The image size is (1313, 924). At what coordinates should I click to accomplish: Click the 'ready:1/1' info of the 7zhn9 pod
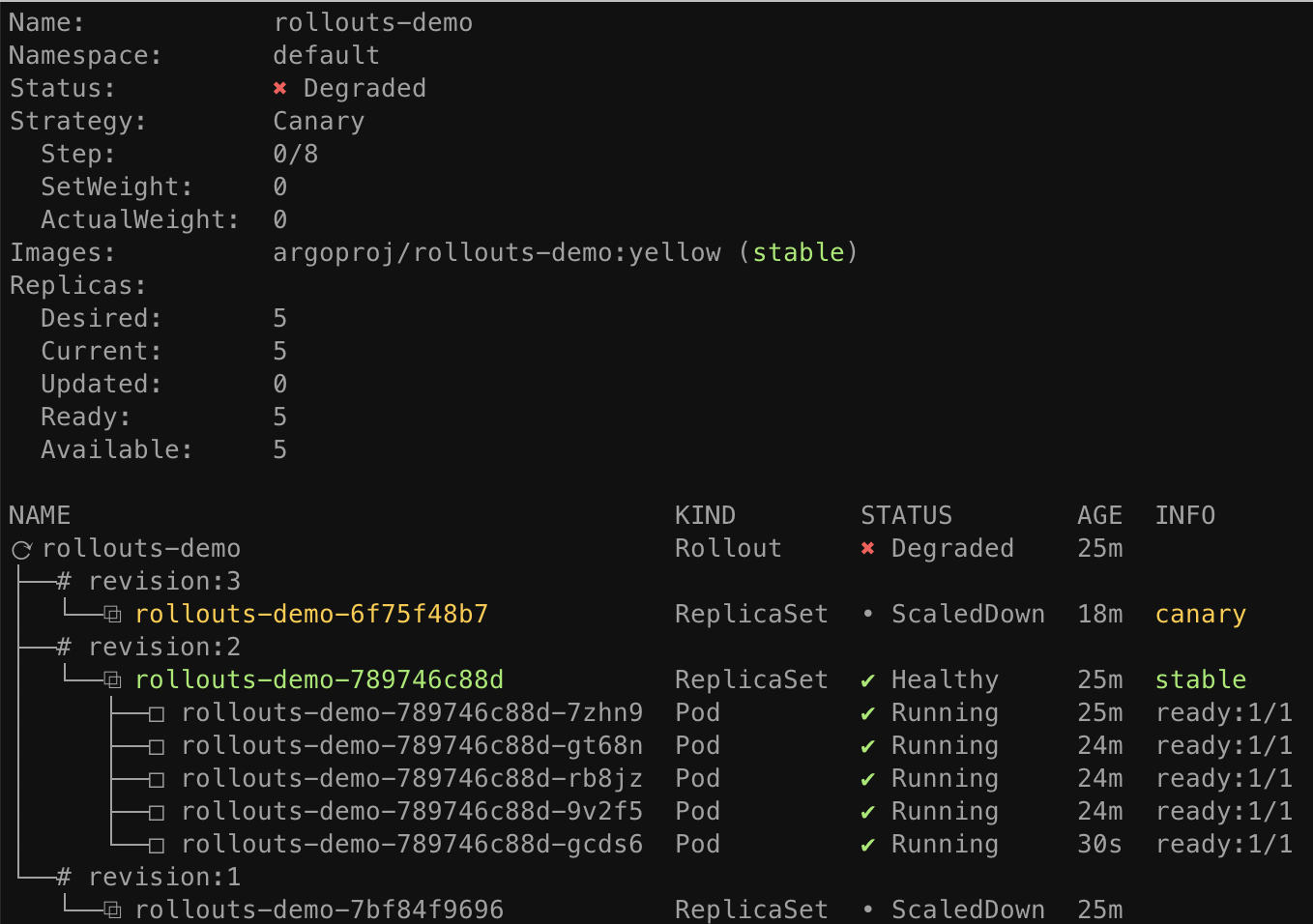pyautogui.click(x=1224, y=712)
